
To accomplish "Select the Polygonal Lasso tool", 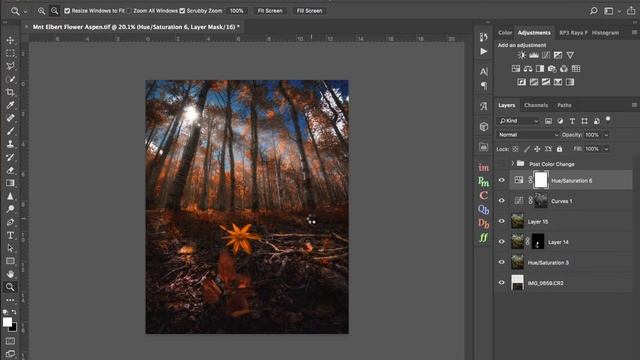I will pyautogui.click(x=10, y=66).
